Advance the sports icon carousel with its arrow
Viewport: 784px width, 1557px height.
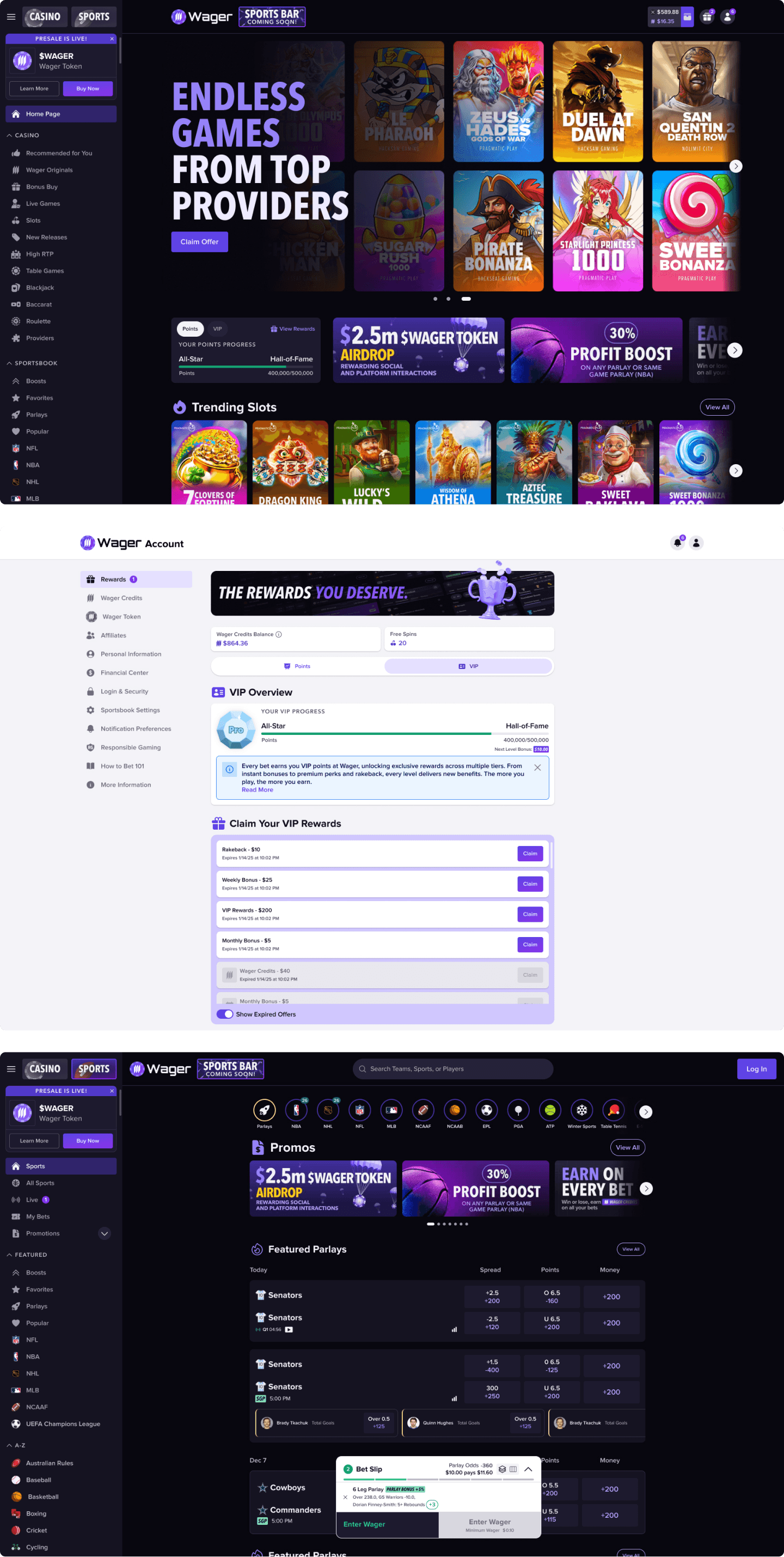[645, 1111]
